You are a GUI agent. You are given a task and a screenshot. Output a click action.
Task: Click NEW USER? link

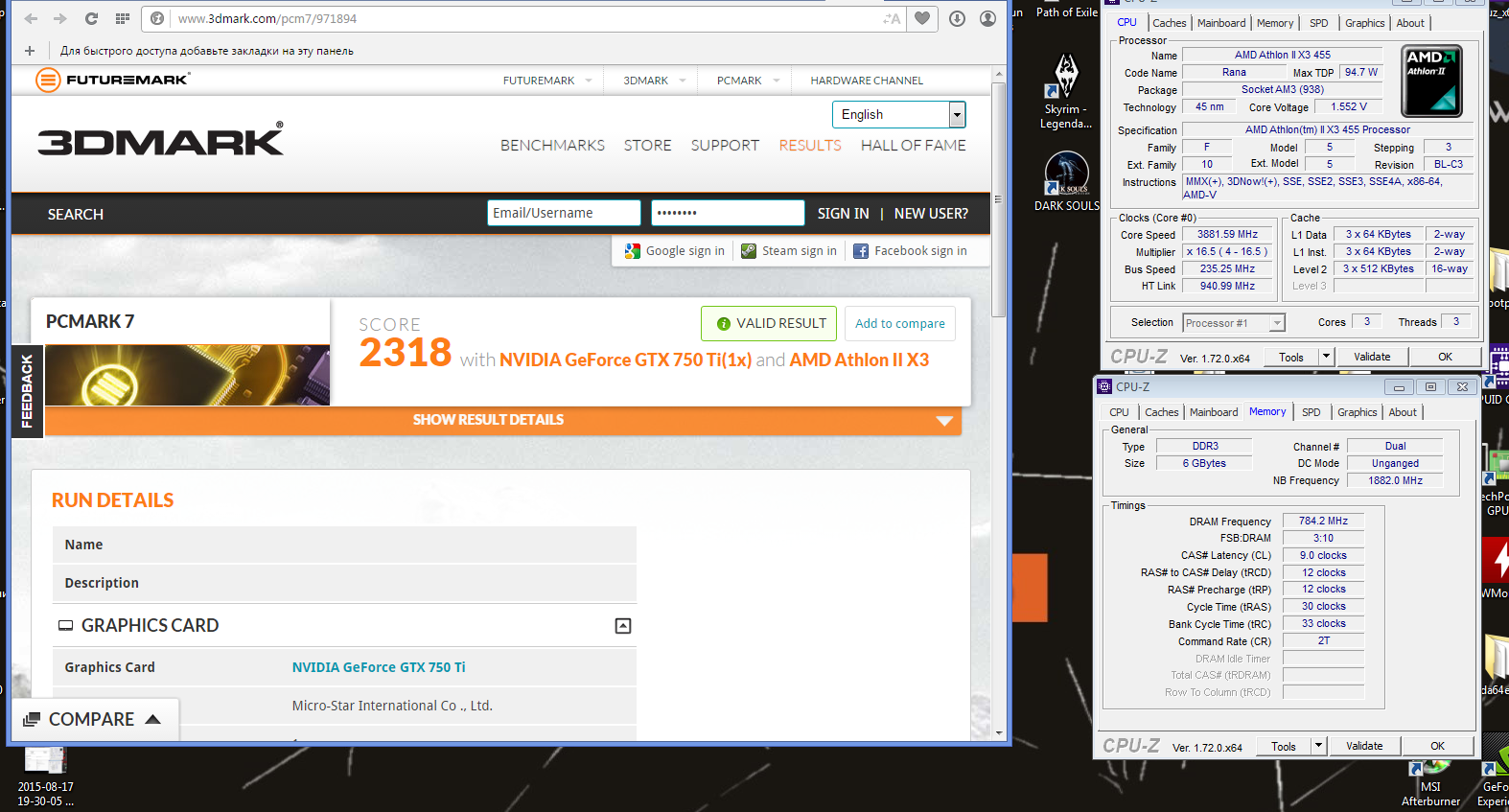[x=931, y=214]
